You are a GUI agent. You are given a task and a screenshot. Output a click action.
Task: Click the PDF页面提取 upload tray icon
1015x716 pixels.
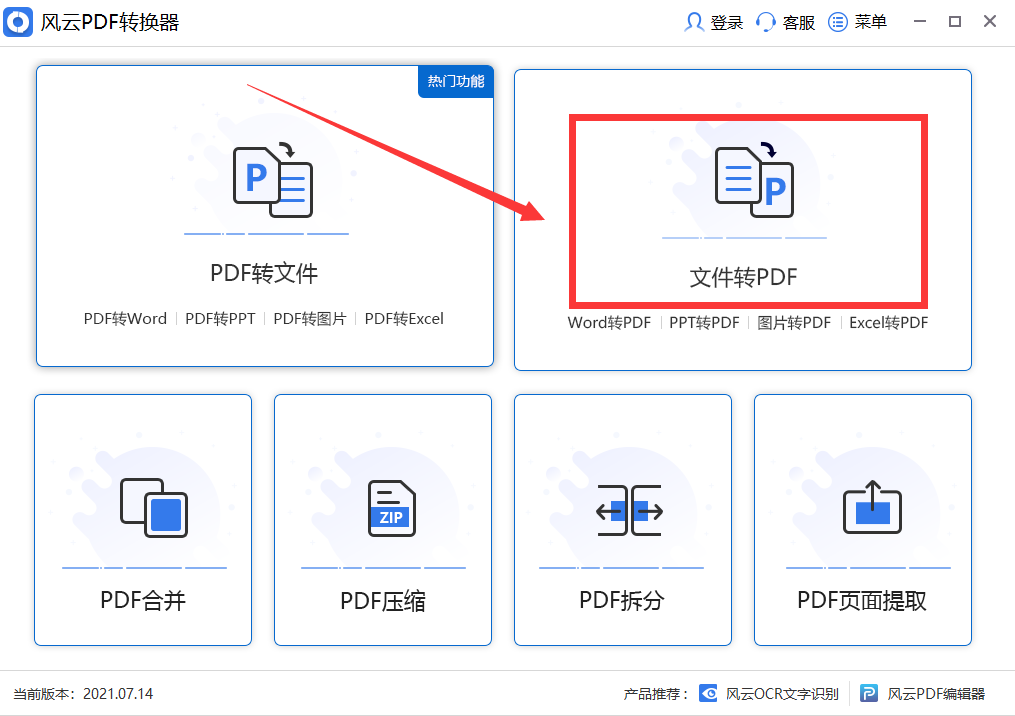(x=872, y=507)
